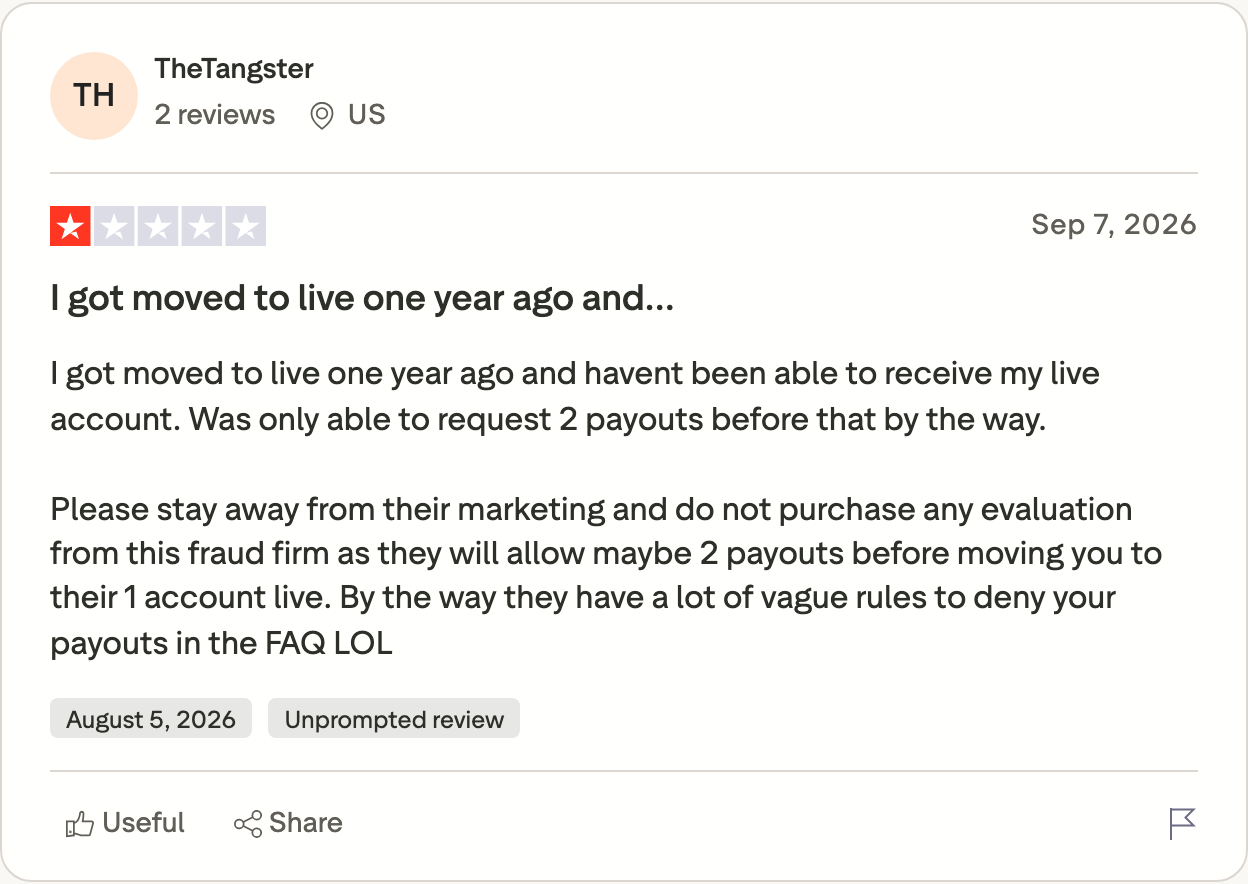Click the review body text
Image resolution: width=1248 pixels, height=884 pixels.
pyautogui.click(x=606, y=508)
